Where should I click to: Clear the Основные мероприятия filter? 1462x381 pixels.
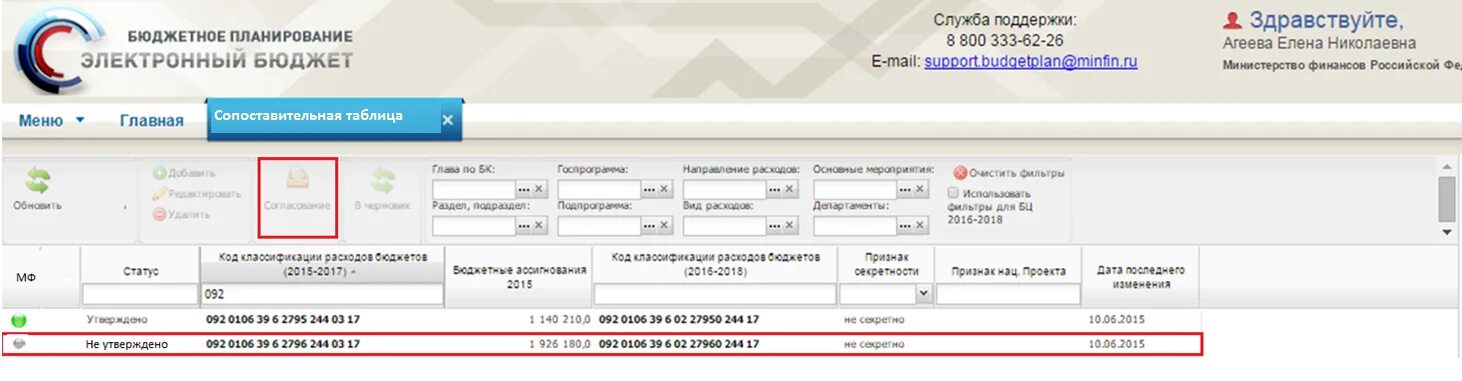click(x=921, y=189)
